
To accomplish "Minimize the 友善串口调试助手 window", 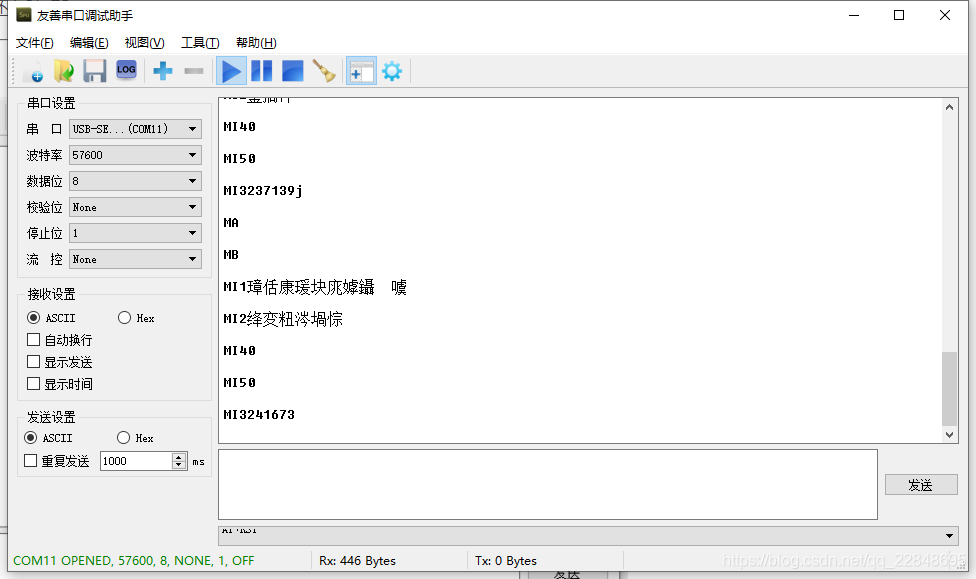I will coord(854,15).
